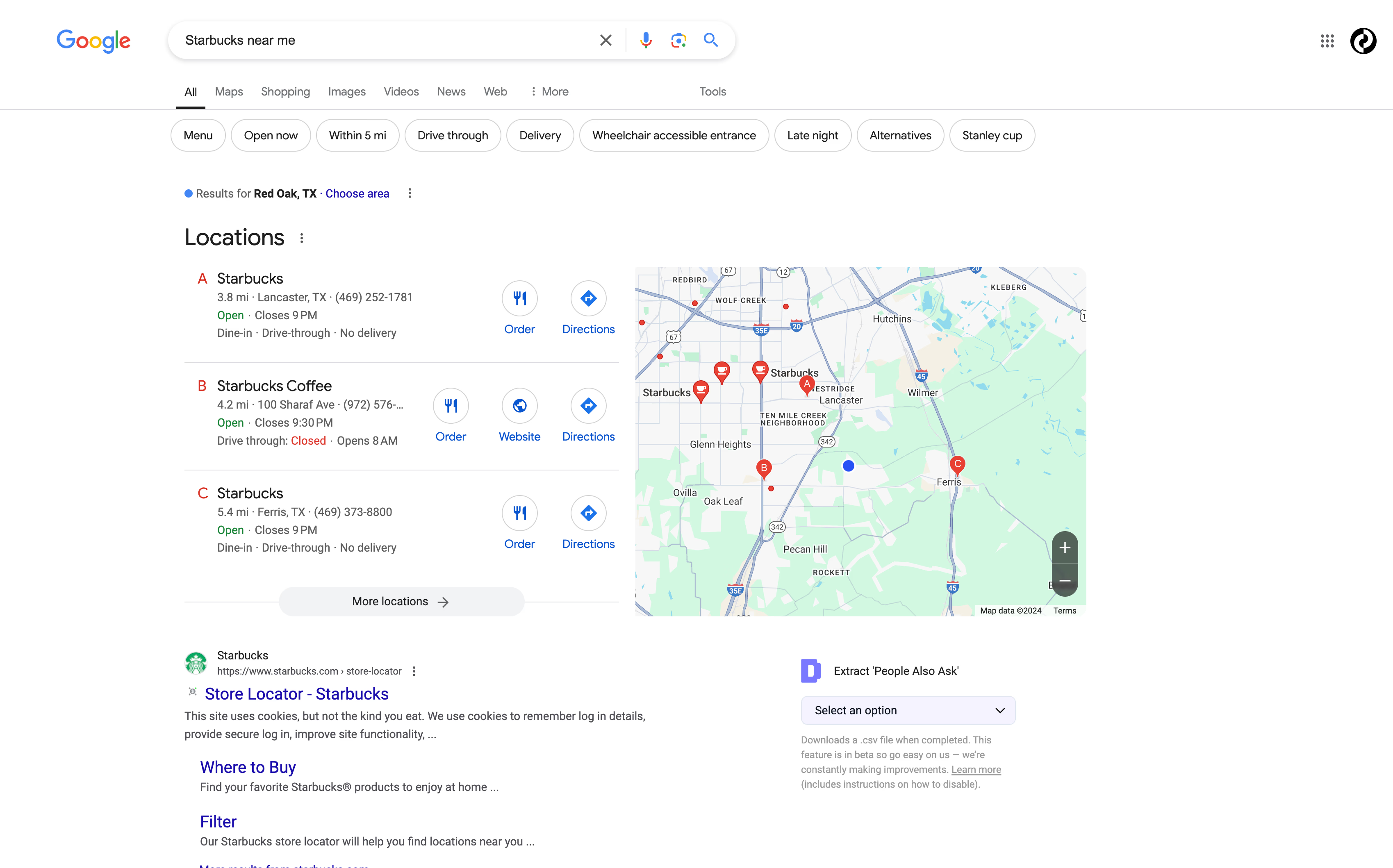Open Store Locator - Starbucks result
1393x868 pixels.
point(297,693)
